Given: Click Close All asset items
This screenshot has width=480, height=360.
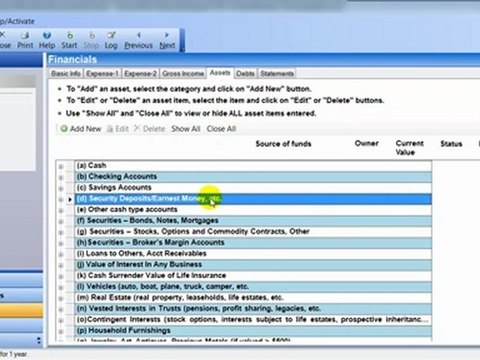Looking at the screenshot, I should tap(221, 129).
